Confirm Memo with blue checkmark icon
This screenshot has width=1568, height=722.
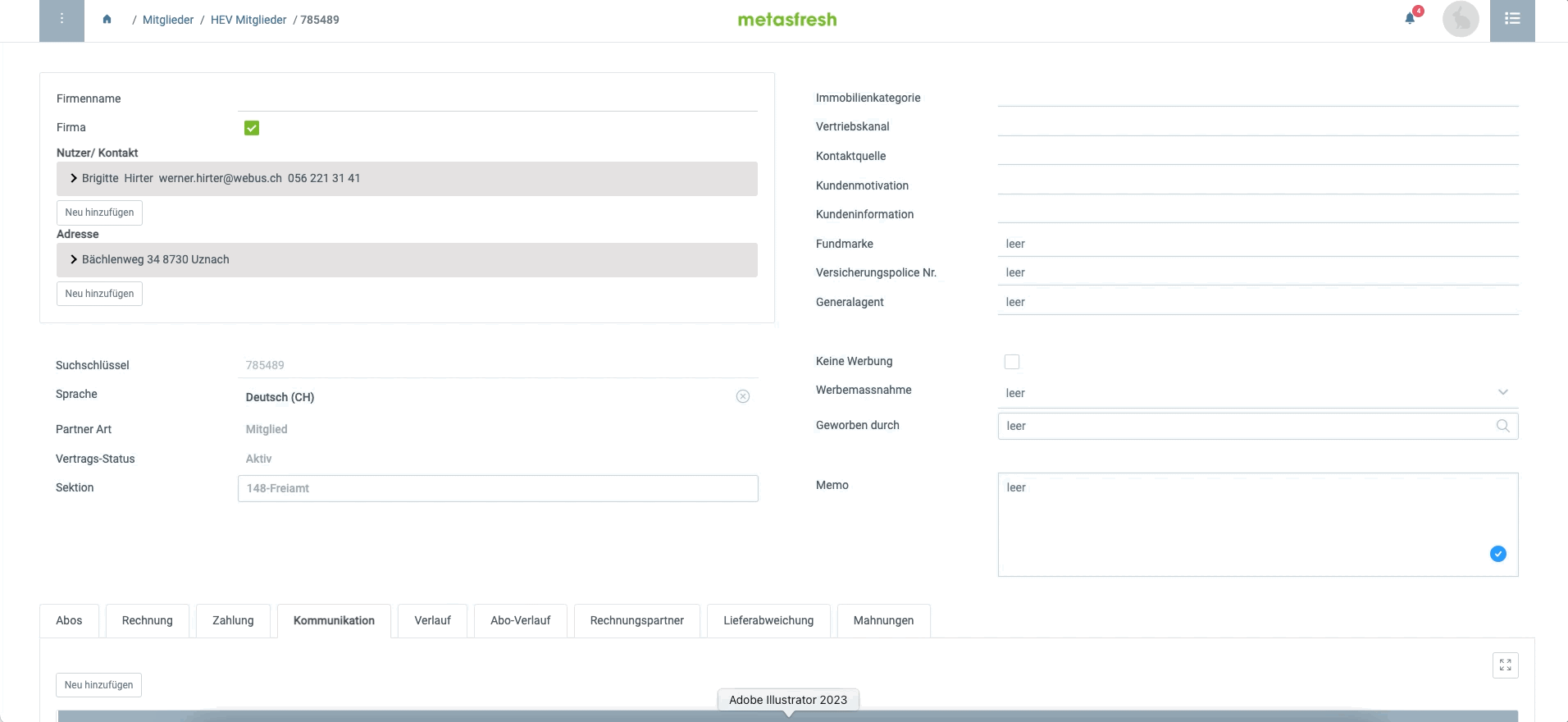click(1497, 554)
